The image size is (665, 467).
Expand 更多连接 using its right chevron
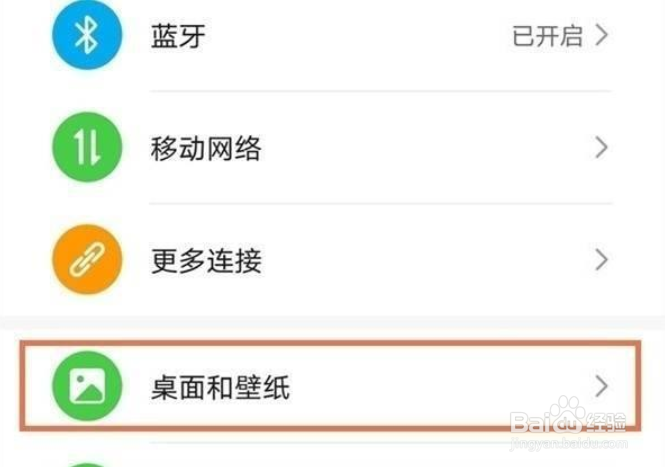[x=601, y=261]
